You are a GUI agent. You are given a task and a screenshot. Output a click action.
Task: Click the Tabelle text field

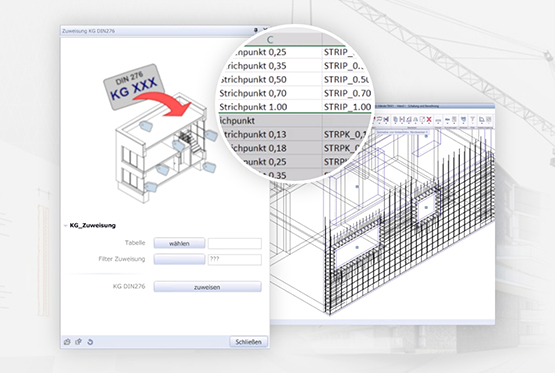[235, 243]
